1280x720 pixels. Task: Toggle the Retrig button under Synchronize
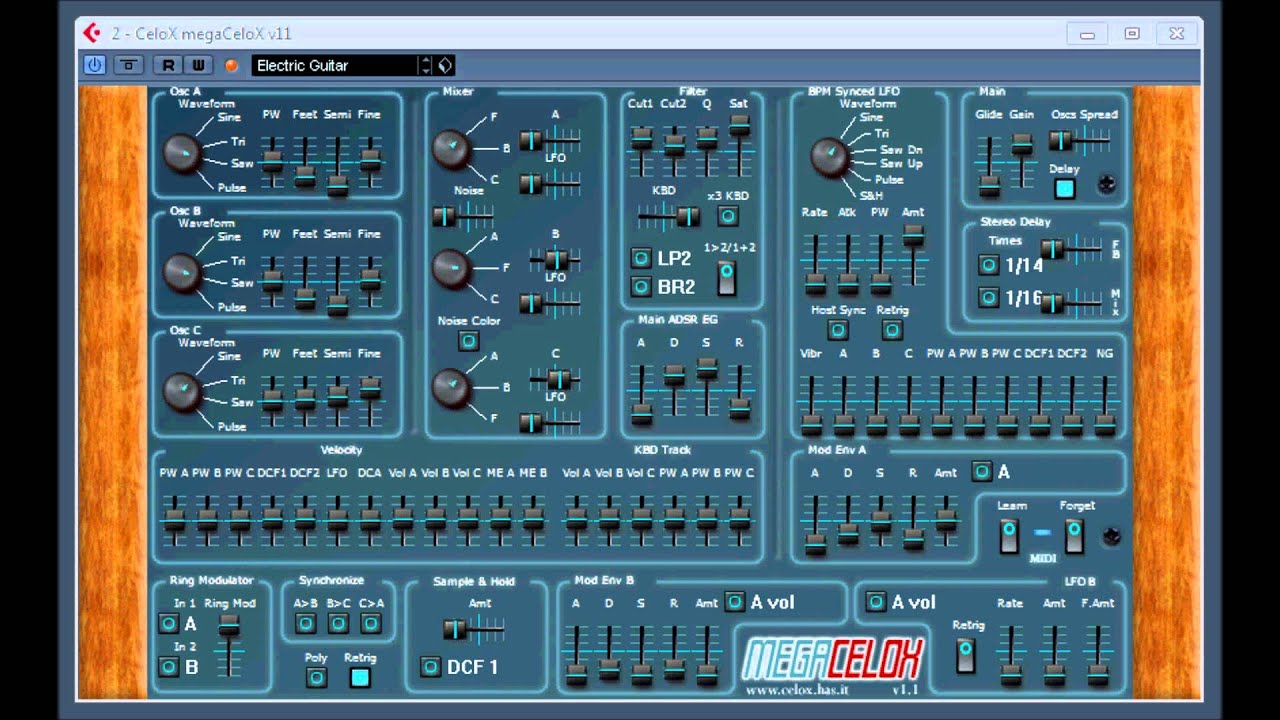pyautogui.click(x=360, y=677)
